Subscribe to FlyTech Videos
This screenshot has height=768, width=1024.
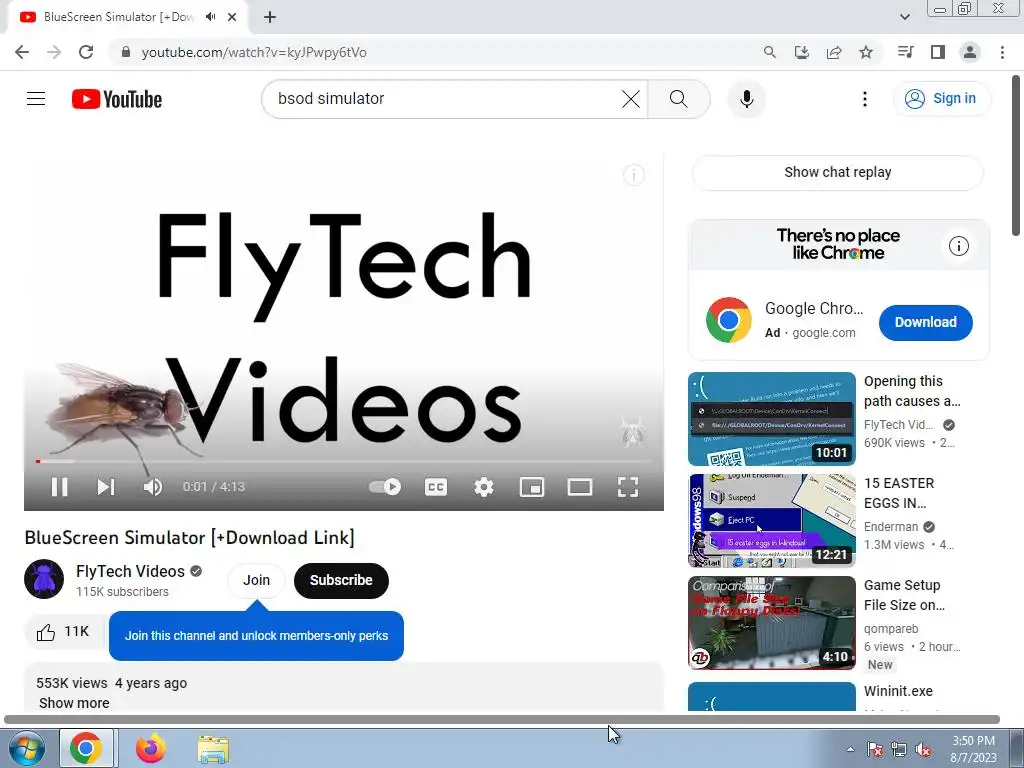click(341, 580)
